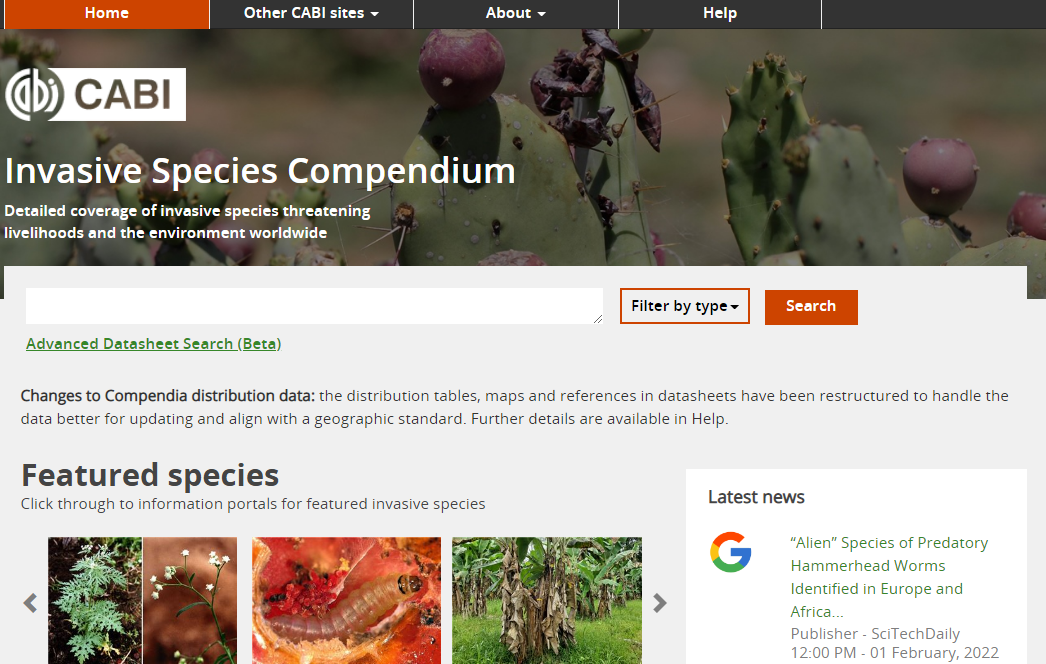
Task: Click the Invasive Species Compendium title
Action: click(260, 172)
